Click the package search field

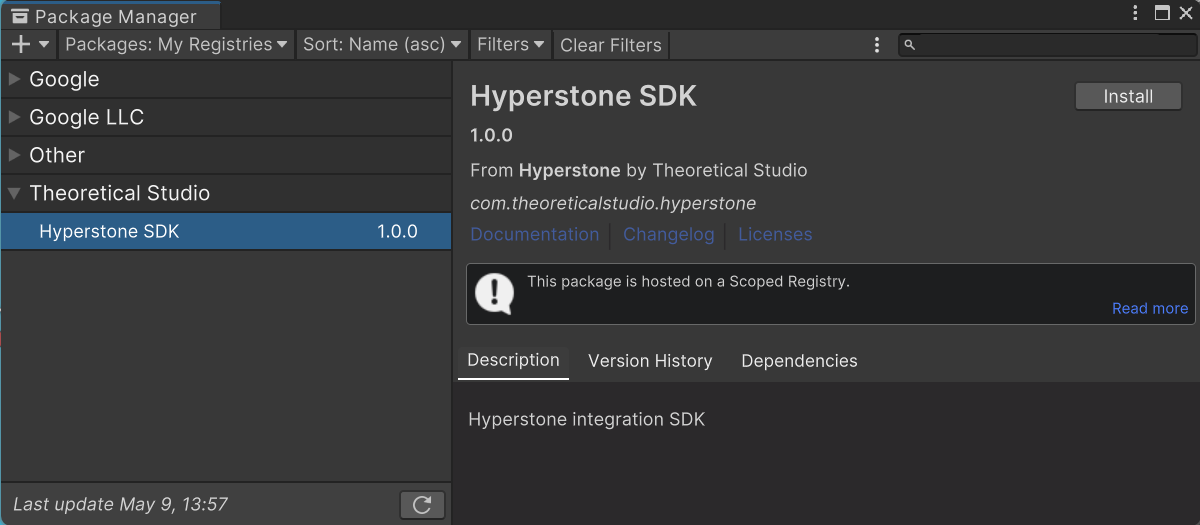[x=1046, y=45]
